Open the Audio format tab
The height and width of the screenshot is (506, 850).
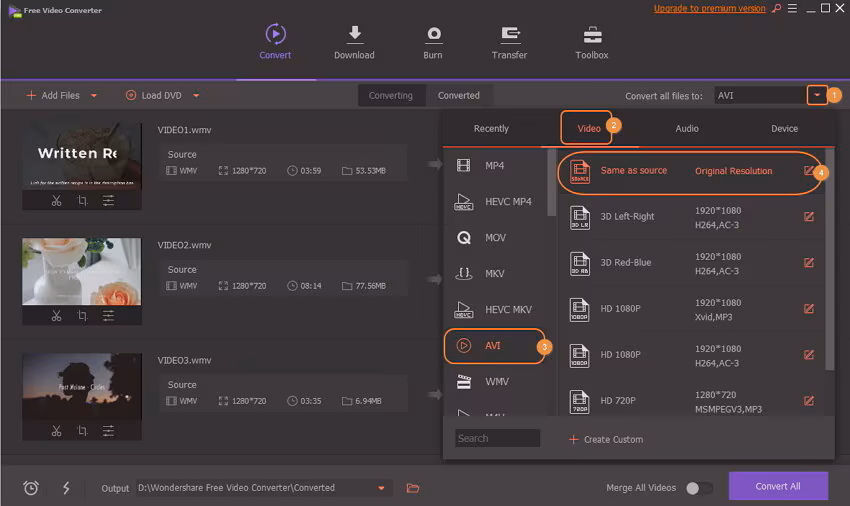coord(687,129)
